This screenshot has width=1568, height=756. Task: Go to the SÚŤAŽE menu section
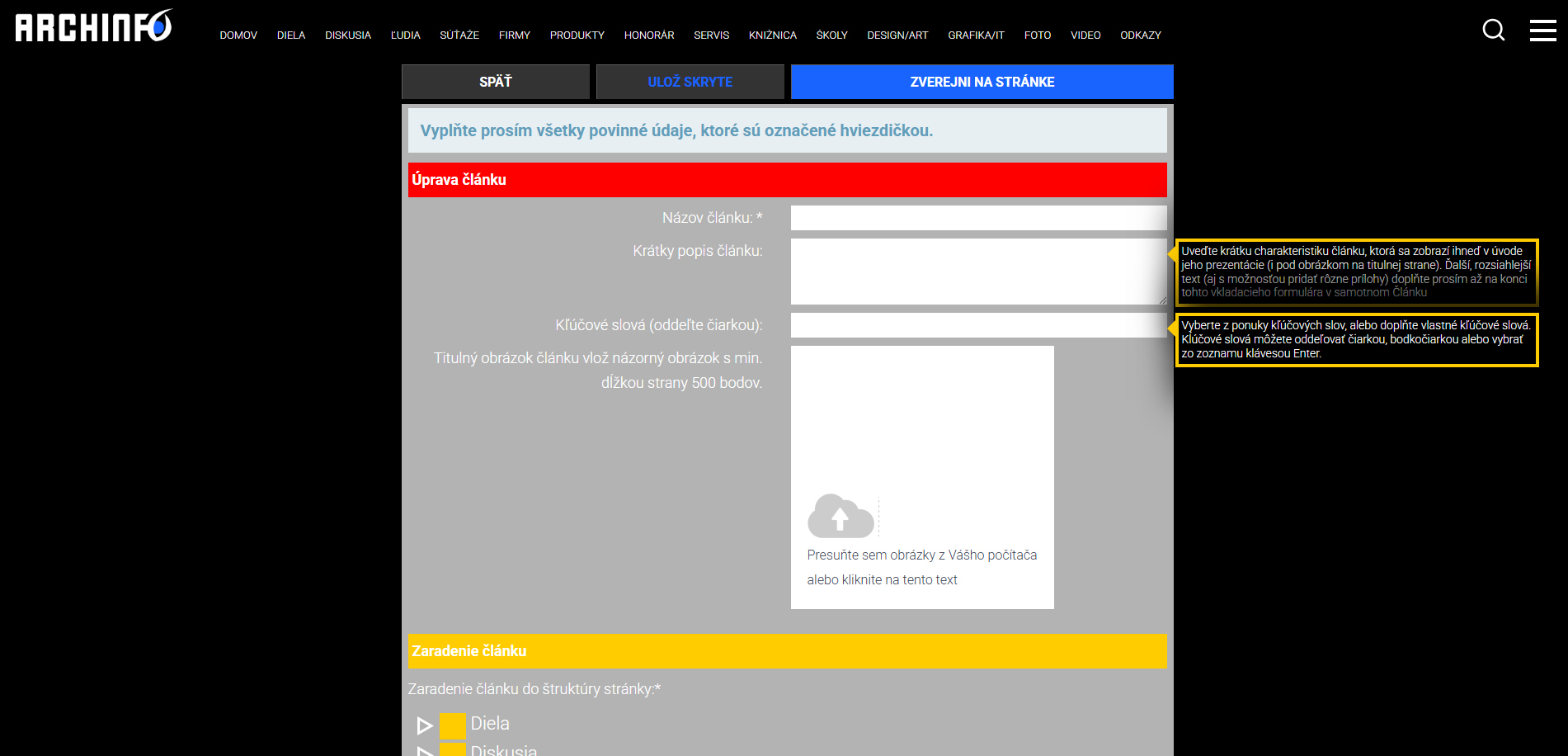[x=459, y=35]
